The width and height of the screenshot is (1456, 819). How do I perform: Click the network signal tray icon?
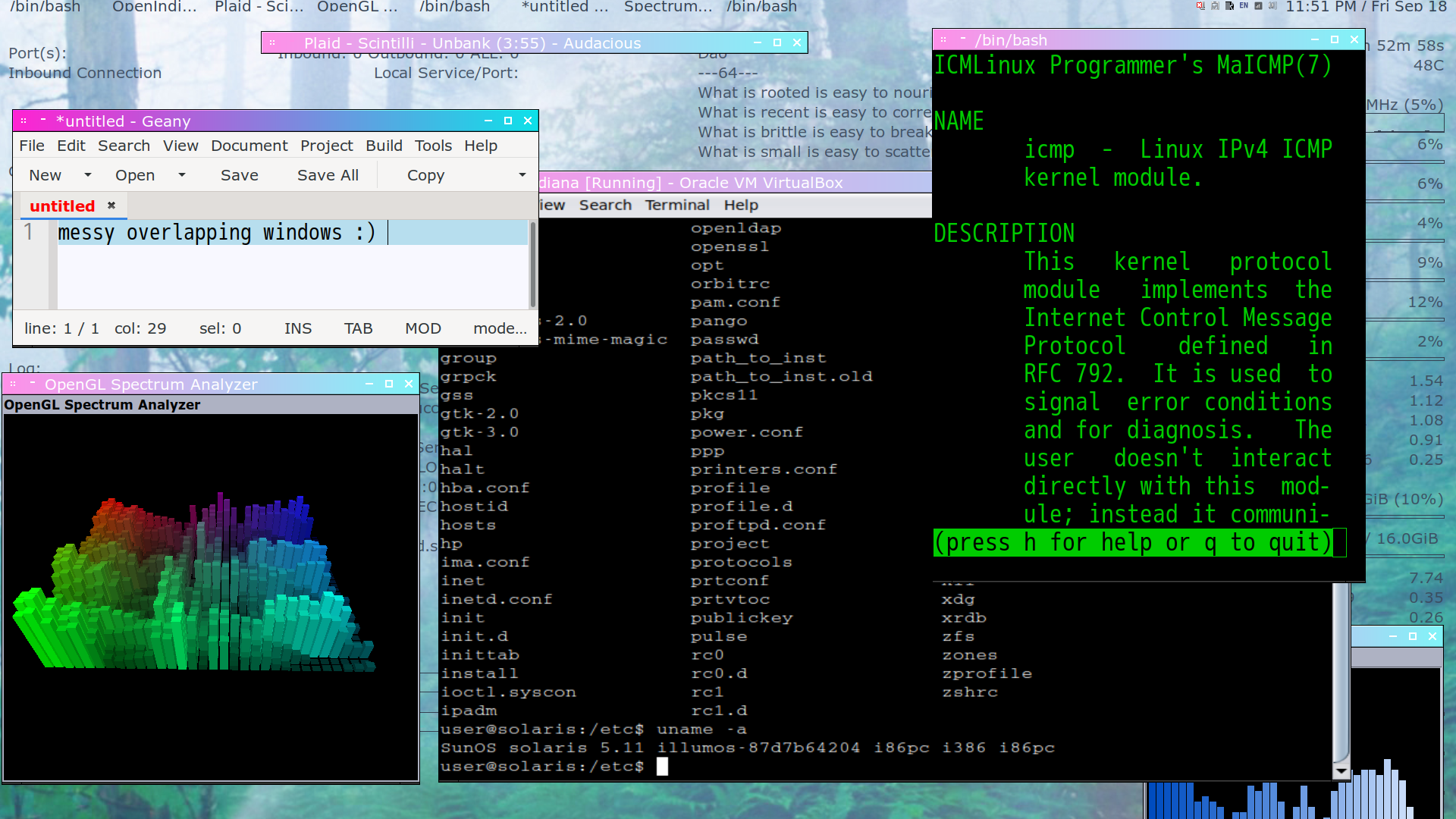tap(1258, 5)
